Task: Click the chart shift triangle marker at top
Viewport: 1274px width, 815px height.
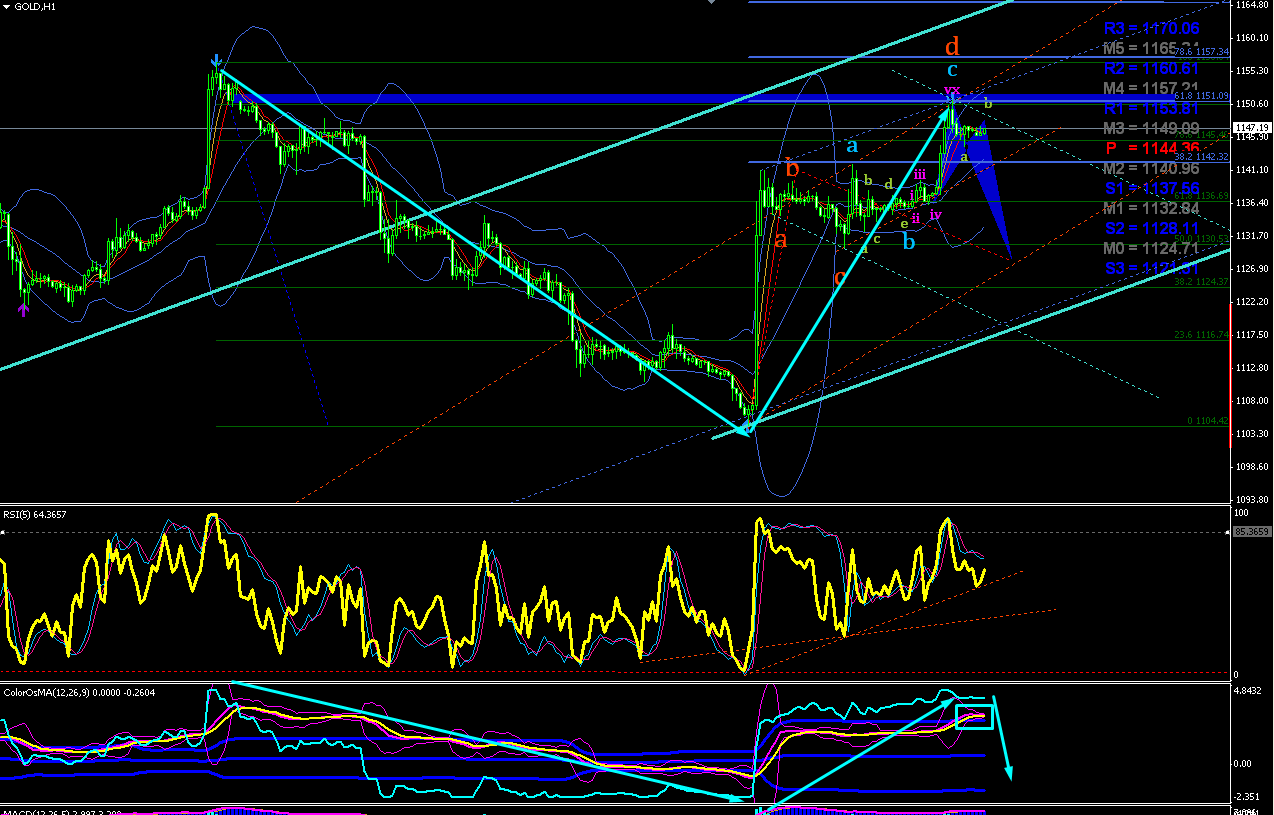Action: [712, 3]
